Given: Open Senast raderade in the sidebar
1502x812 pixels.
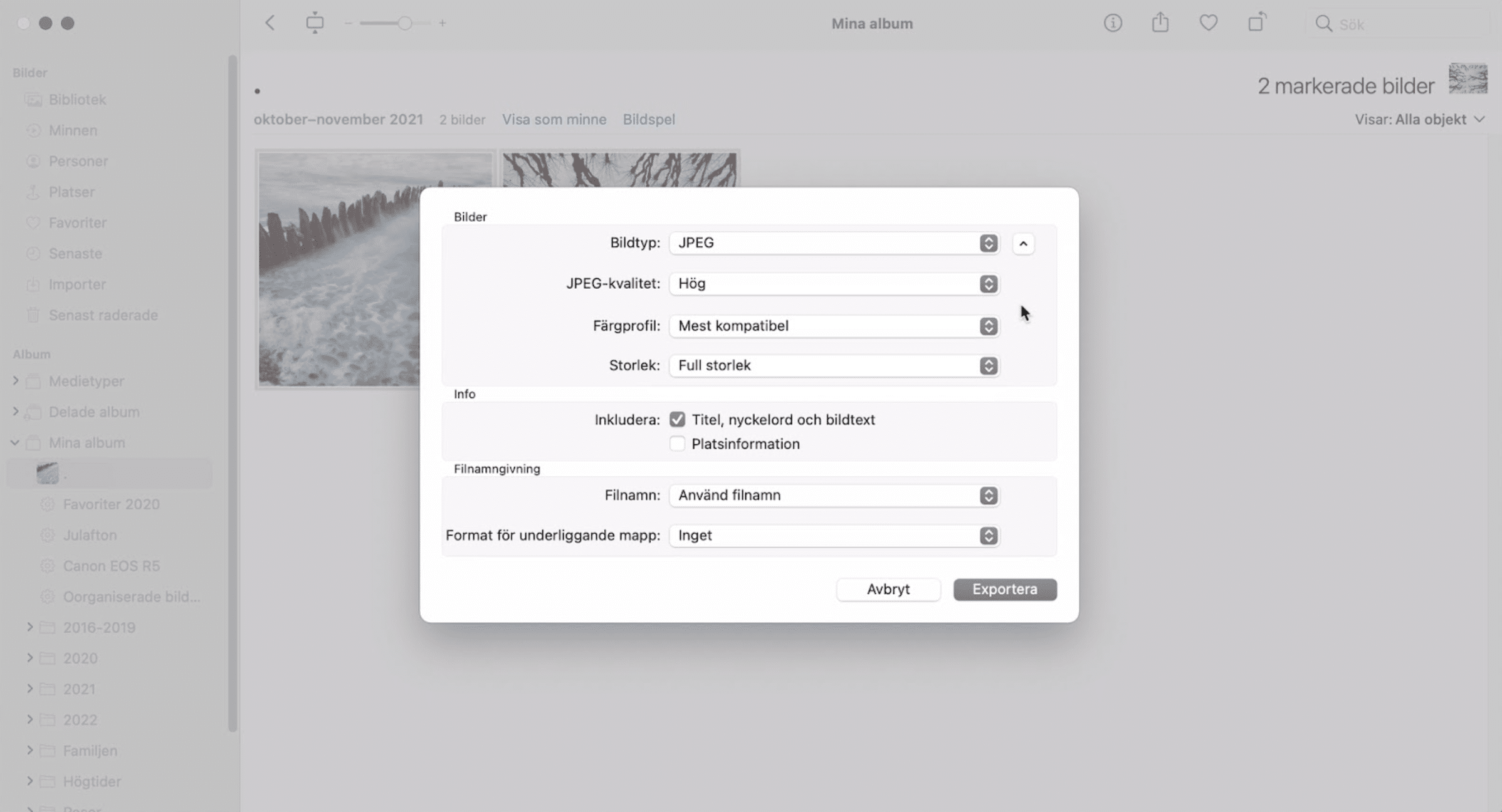Looking at the screenshot, I should [x=103, y=315].
